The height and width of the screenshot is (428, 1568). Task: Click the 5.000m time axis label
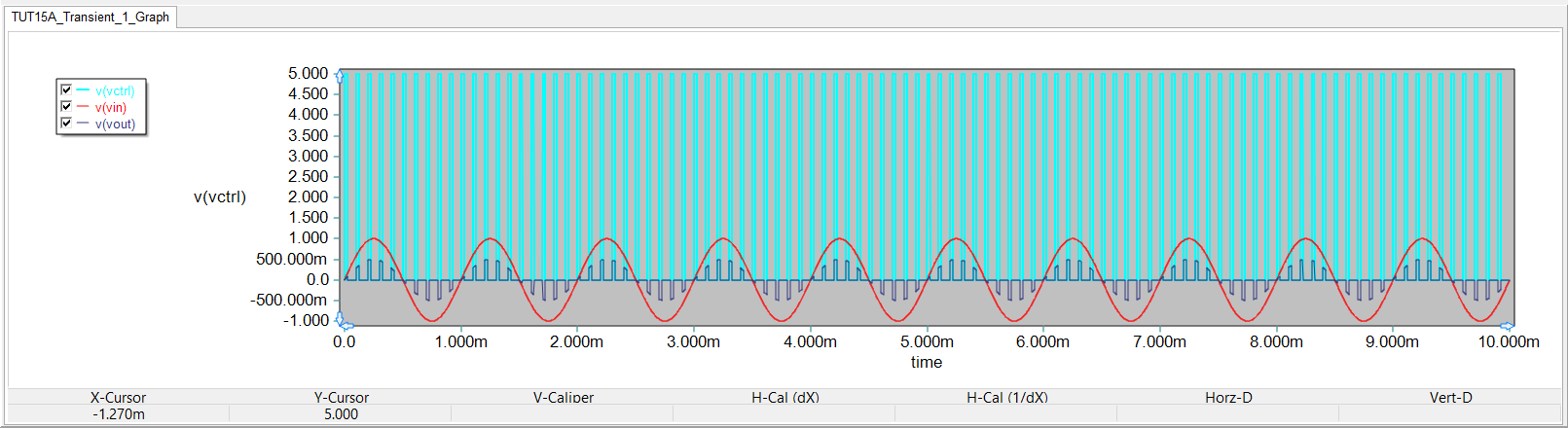tap(927, 341)
